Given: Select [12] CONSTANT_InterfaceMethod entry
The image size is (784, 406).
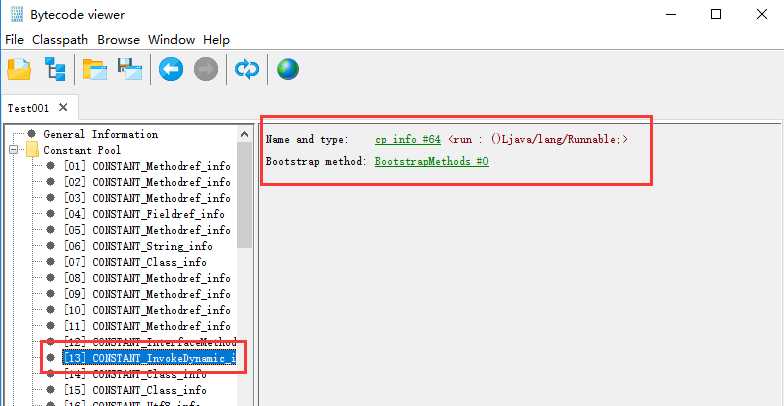Looking at the screenshot, I should 150,342.
